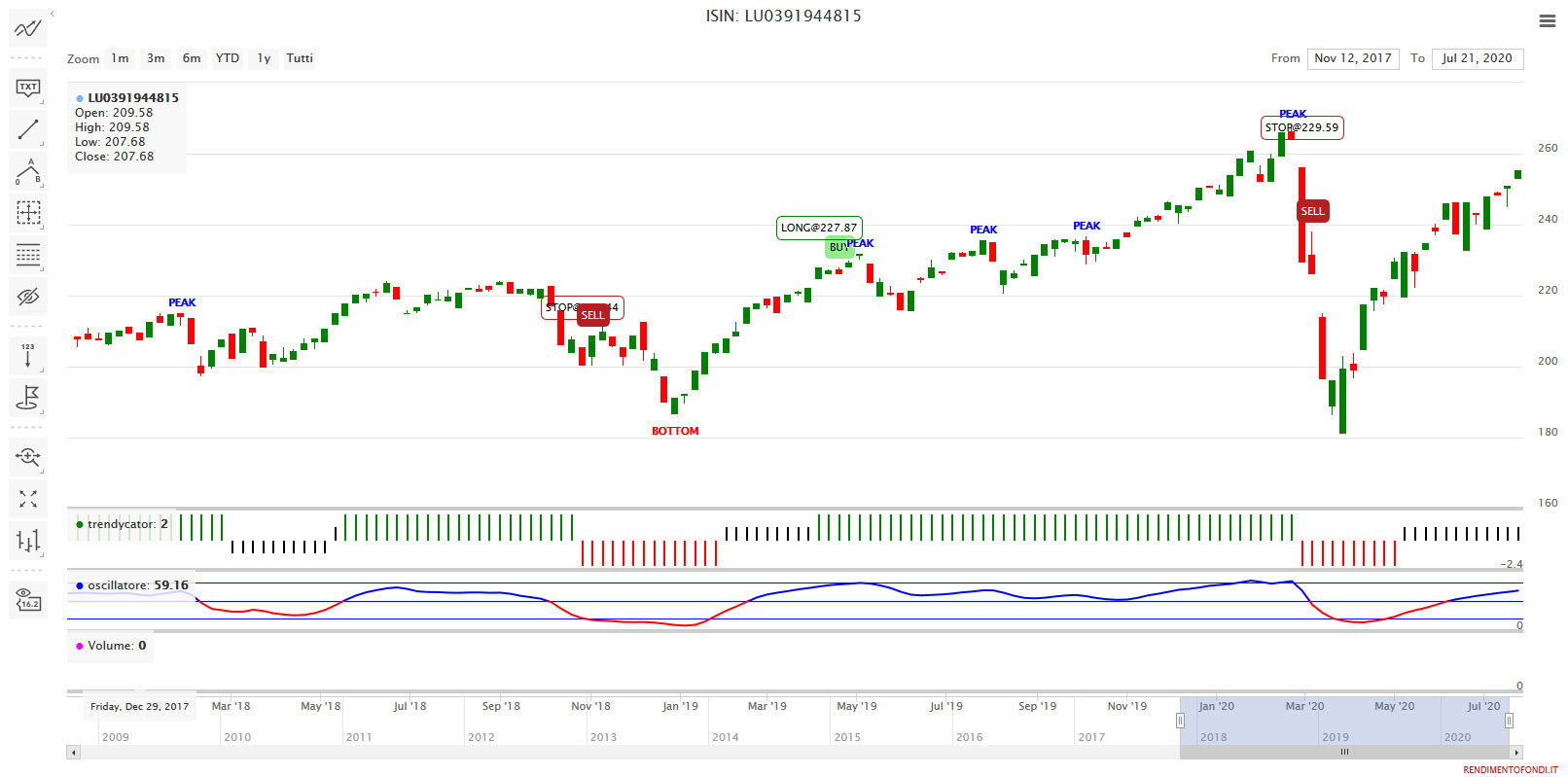The height and width of the screenshot is (777, 1568).
Task: Select the flag marker tool
Action: [x=27, y=397]
